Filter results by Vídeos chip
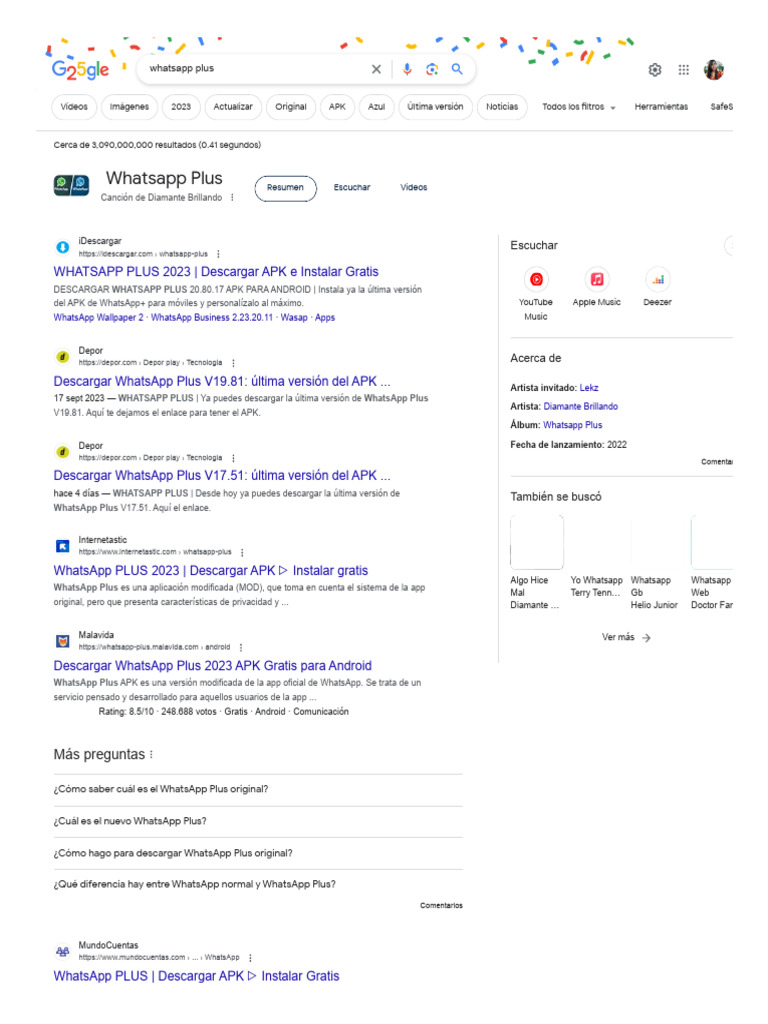The image size is (768, 1024). click(74, 107)
